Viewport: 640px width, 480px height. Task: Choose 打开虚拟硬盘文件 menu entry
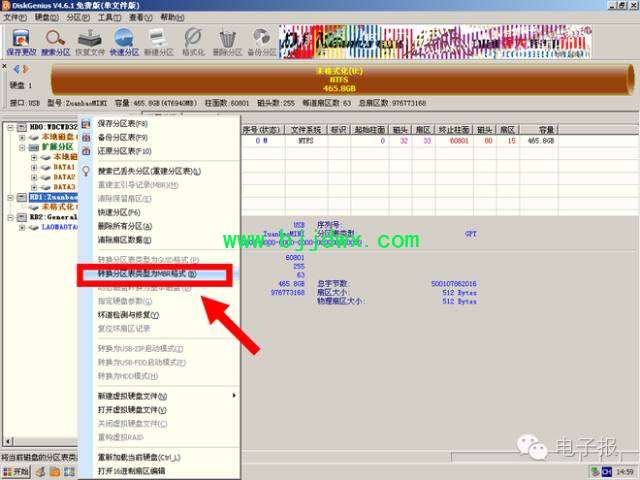coord(132,410)
